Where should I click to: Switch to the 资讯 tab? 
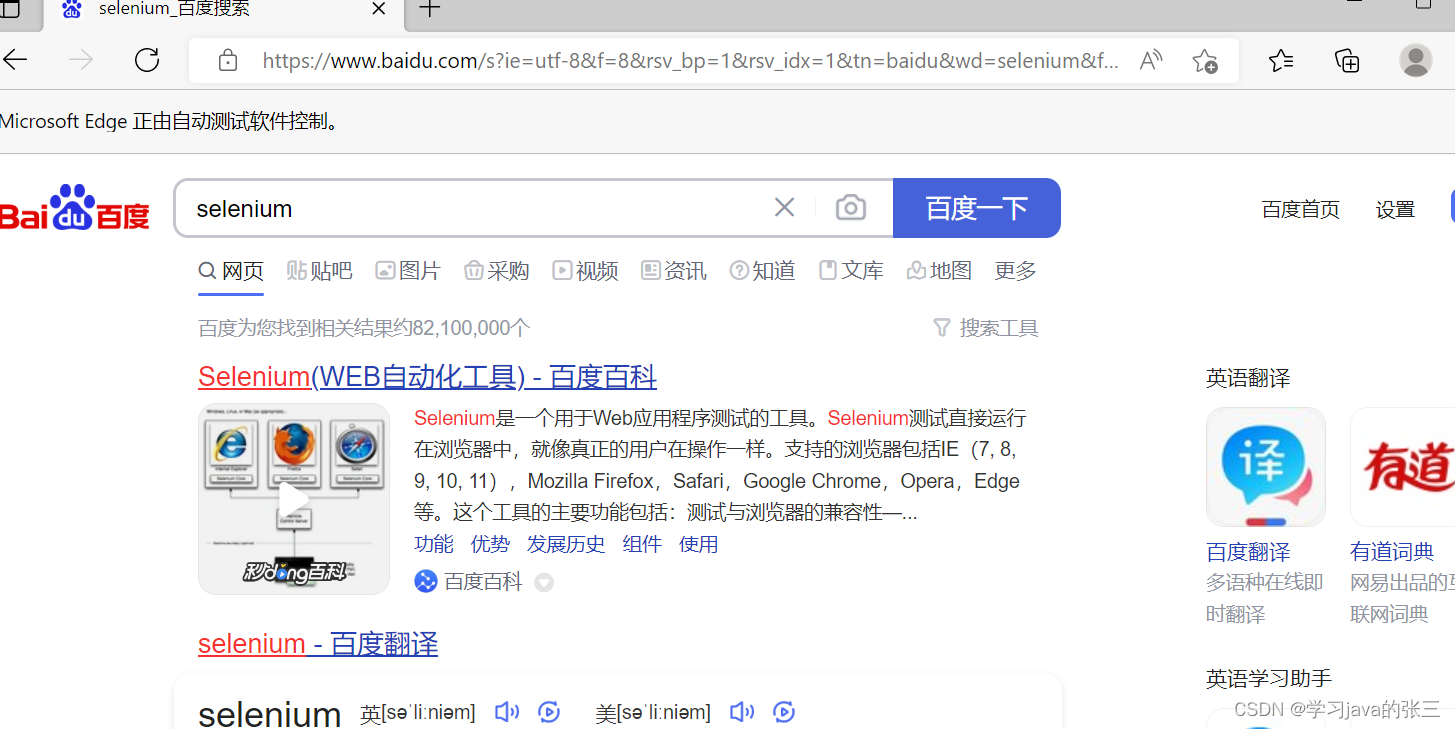tap(674, 271)
